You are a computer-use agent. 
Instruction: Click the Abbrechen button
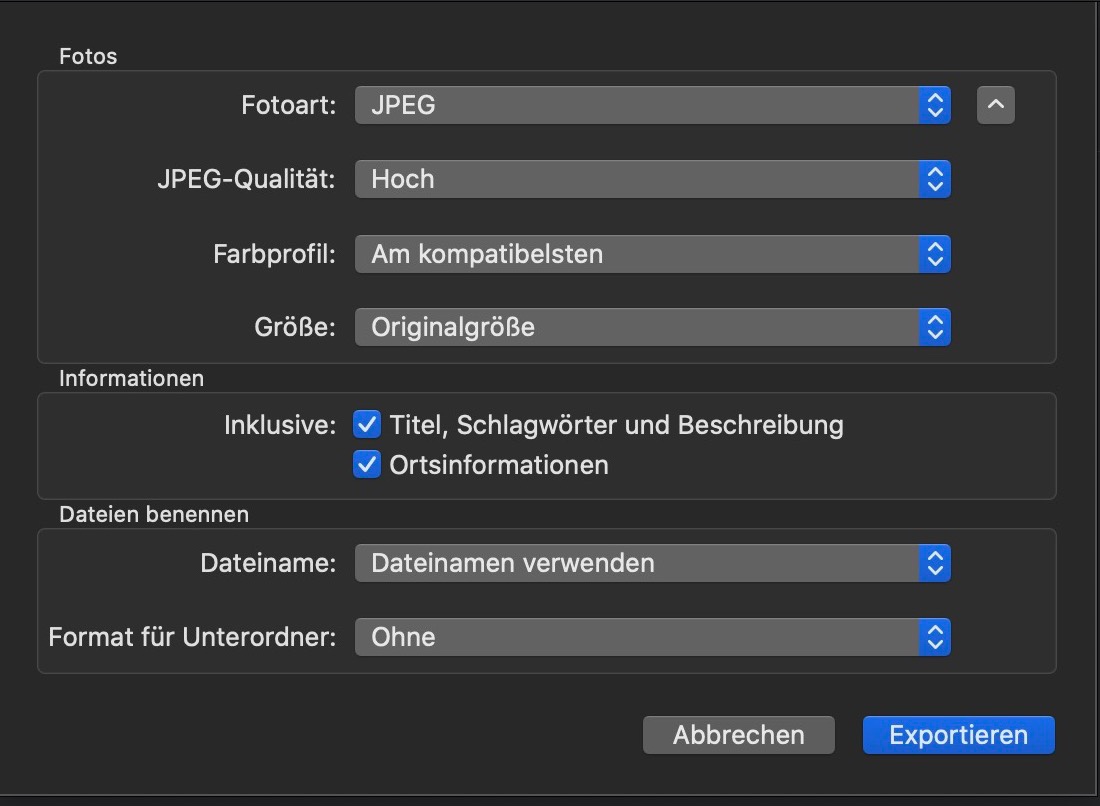pyautogui.click(x=738, y=735)
